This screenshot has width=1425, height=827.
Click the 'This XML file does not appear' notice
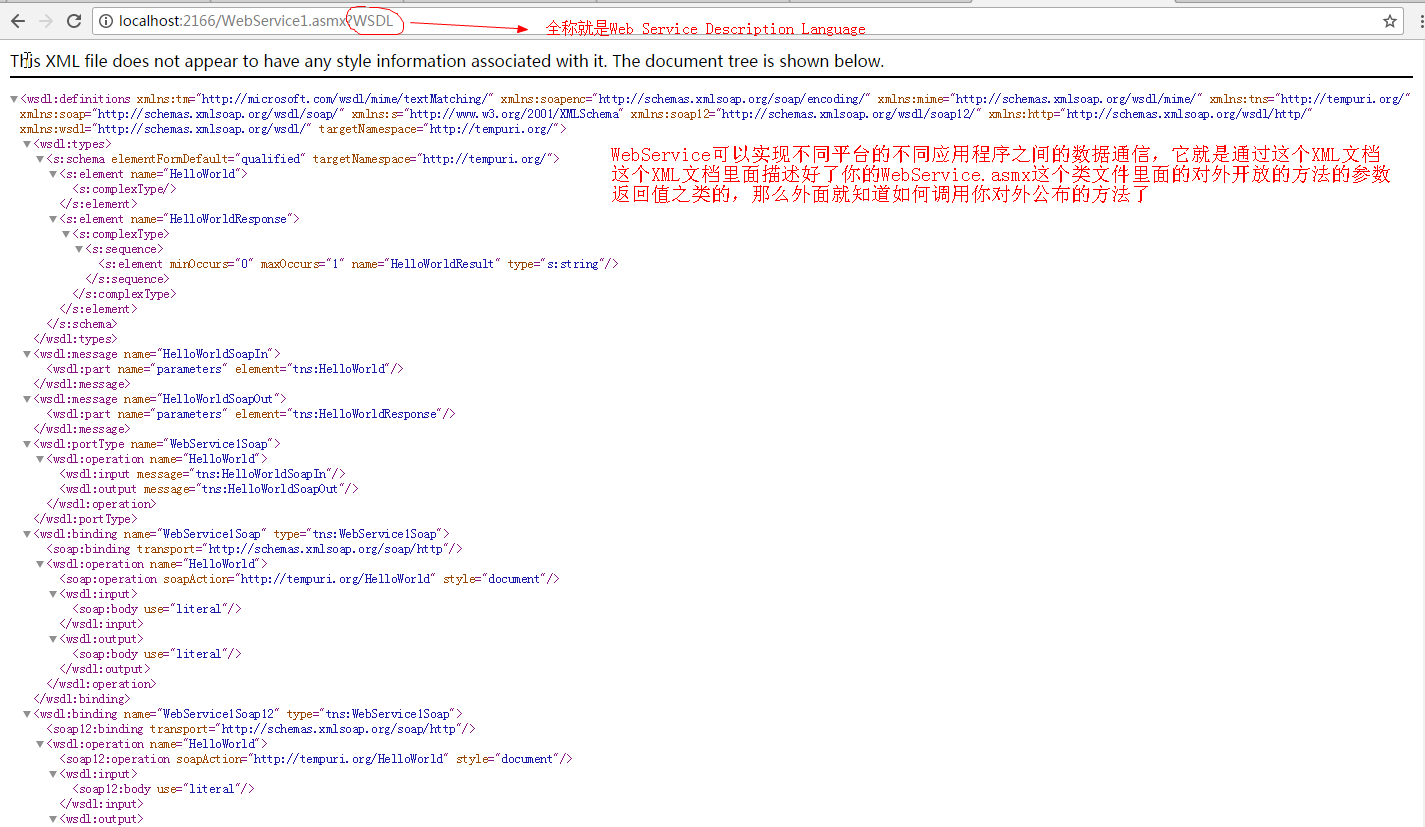click(x=447, y=61)
